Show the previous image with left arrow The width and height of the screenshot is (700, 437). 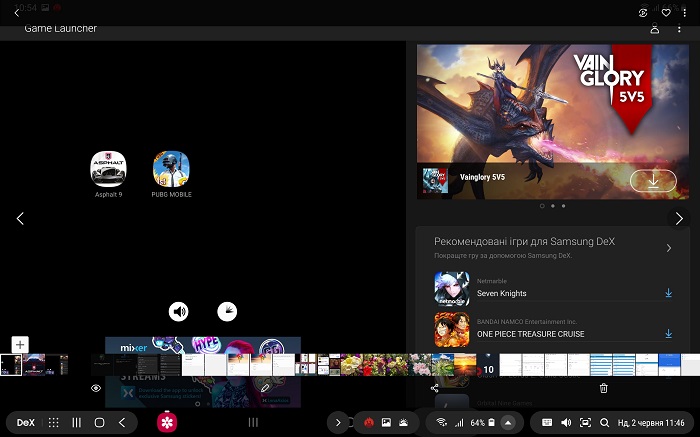click(20, 218)
